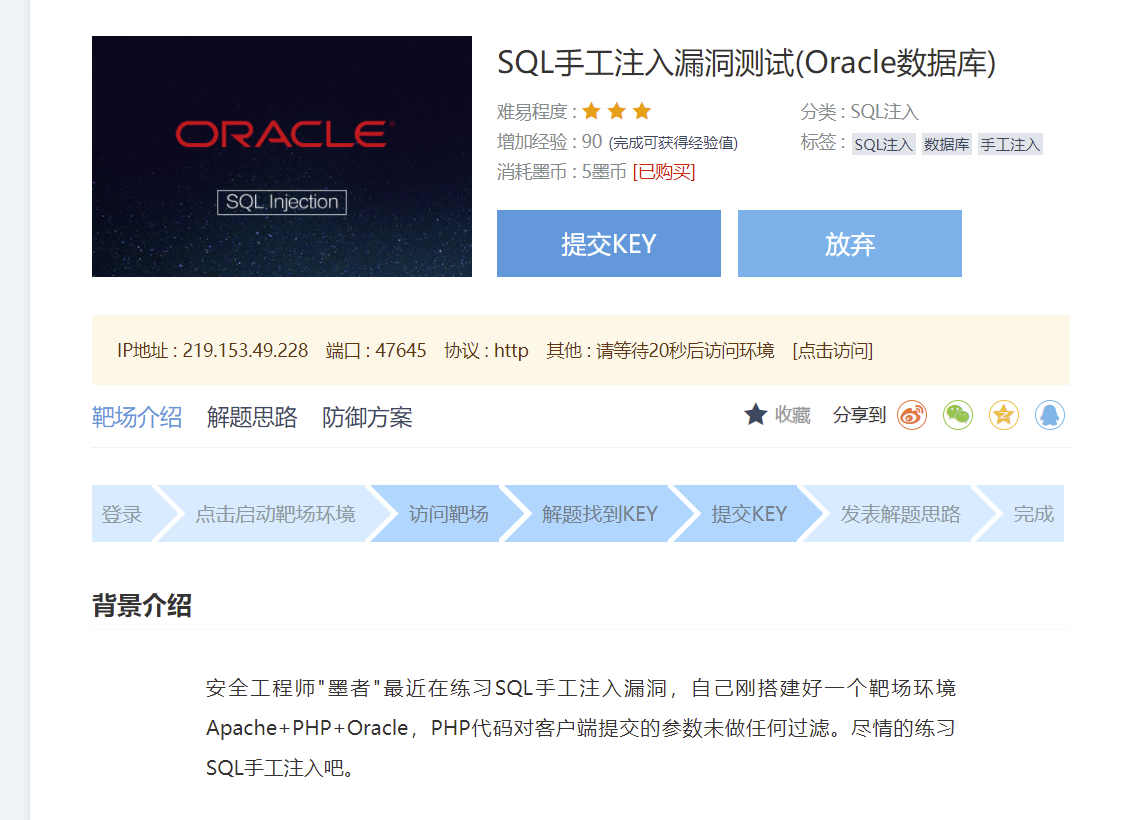This screenshot has width=1126, height=820.
Task: Click the third star on difficulty rating
Action: pyautogui.click(x=643, y=111)
